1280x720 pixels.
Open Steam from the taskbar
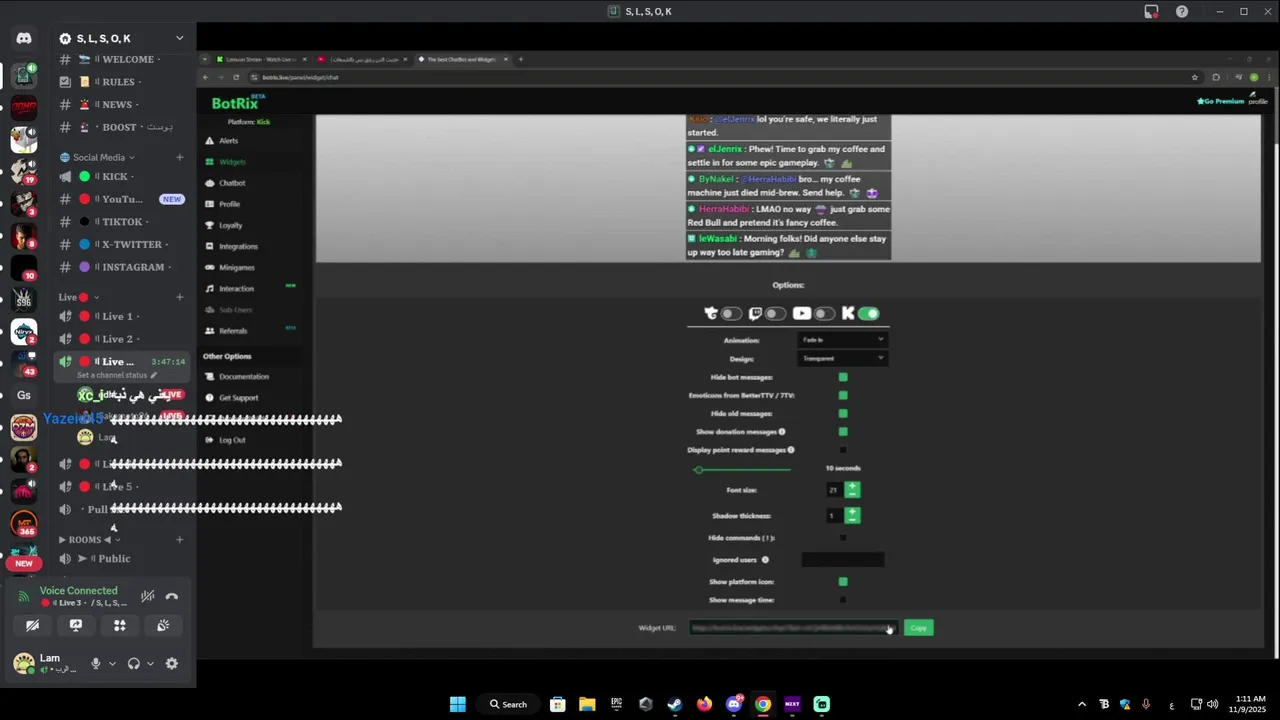675,704
